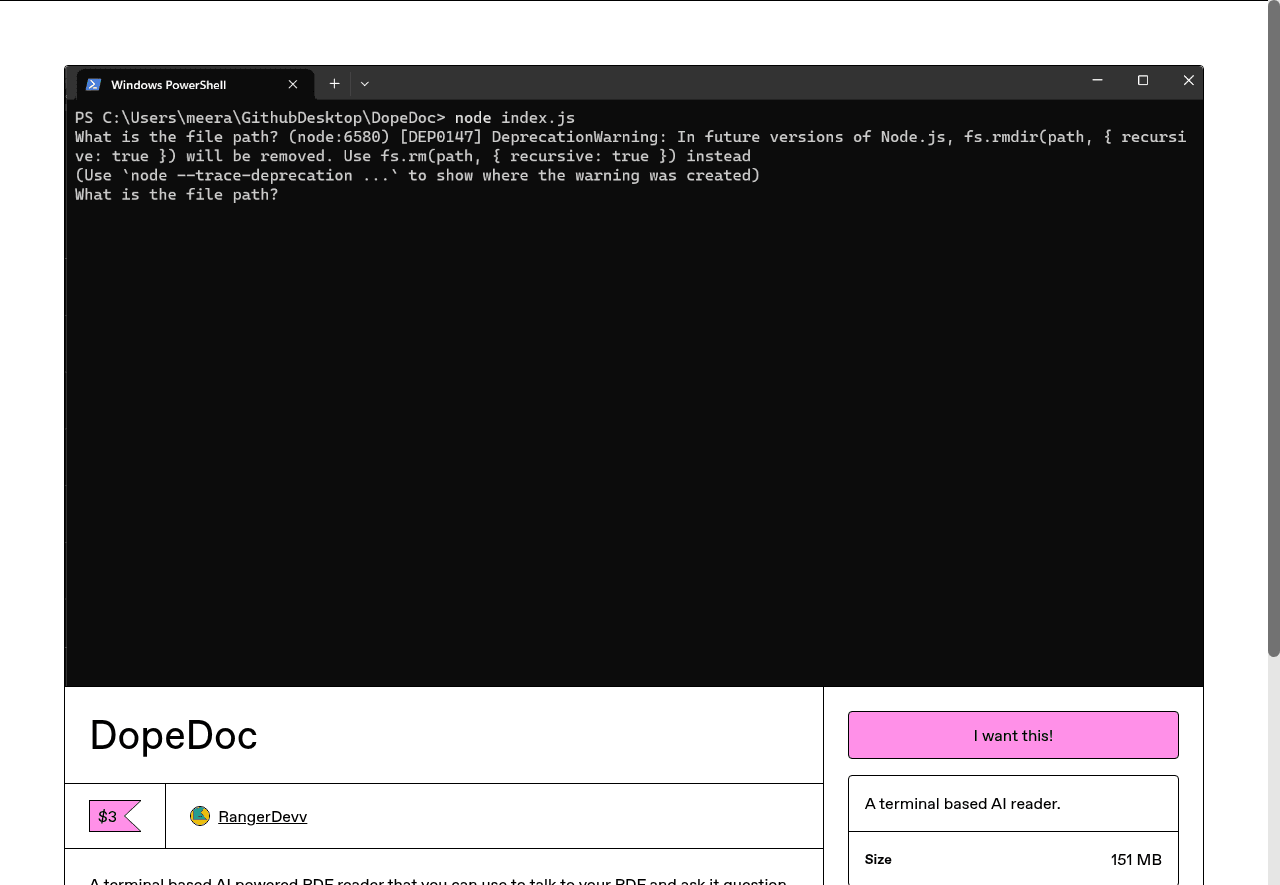The height and width of the screenshot is (885, 1280).
Task: Click the PowerShell icon in the terminal tab
Action: tap(94, 85)
